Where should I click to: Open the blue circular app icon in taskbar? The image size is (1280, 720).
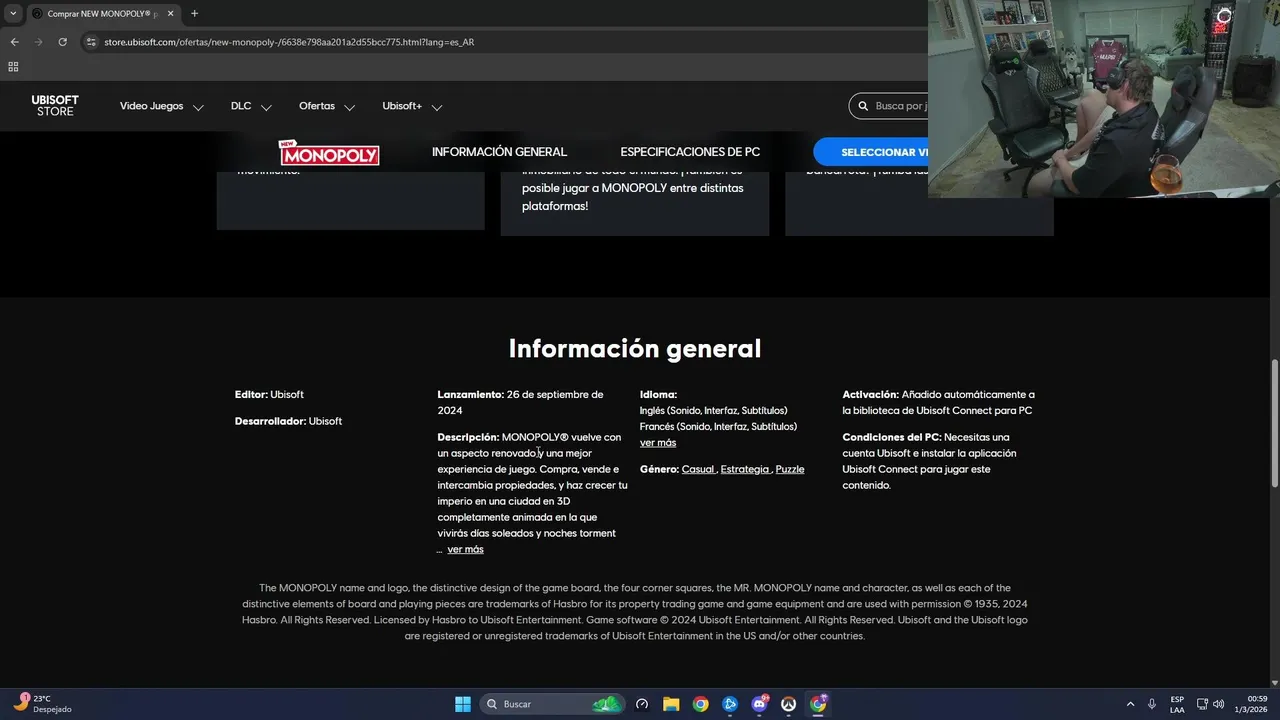[x=730, y=704]
